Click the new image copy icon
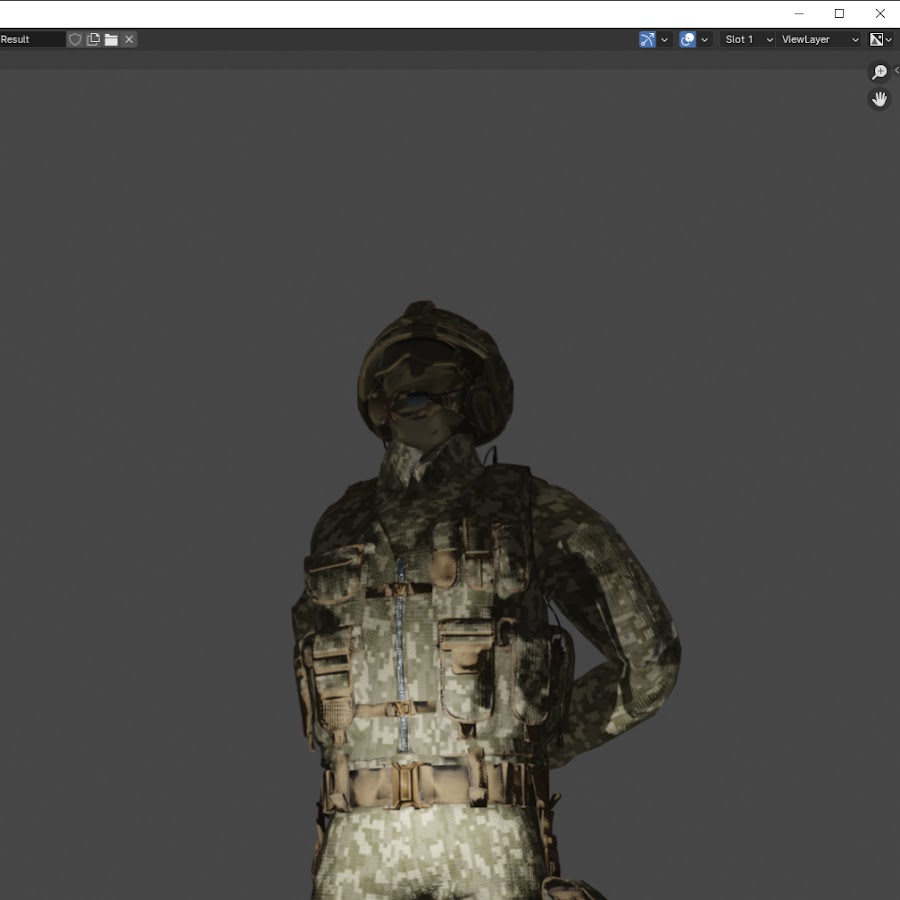The width and height of the screenshot is (900, 900). [93, 39]
